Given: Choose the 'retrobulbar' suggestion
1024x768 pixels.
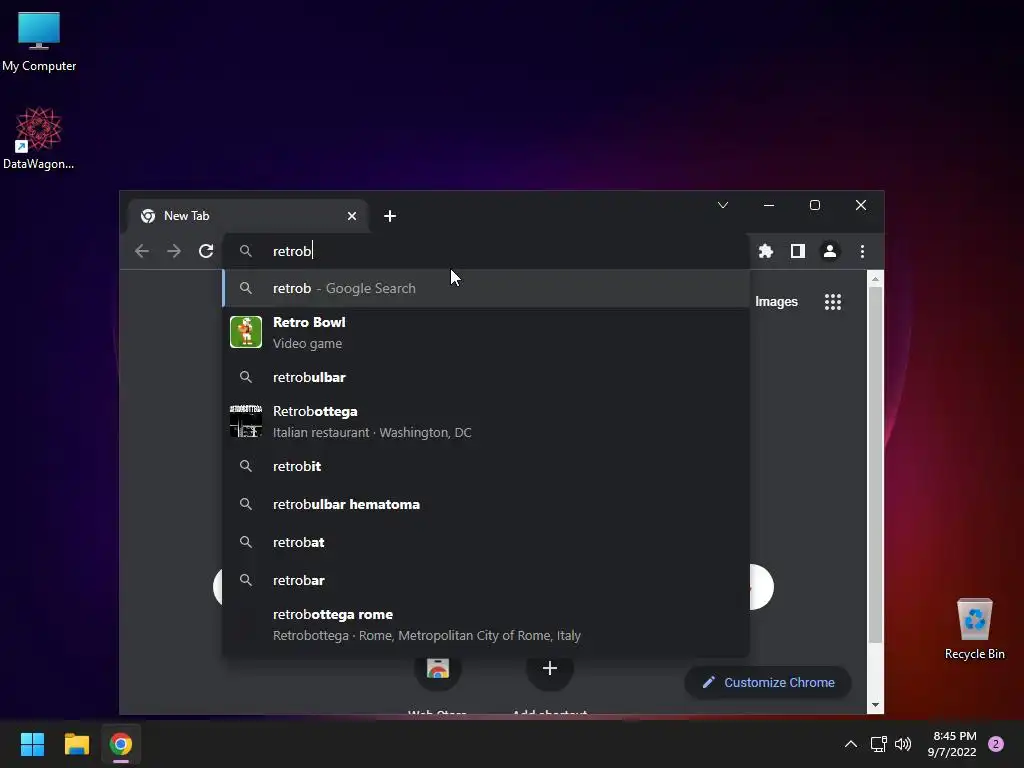Looking at the screenshot, I should coord(486,377).
